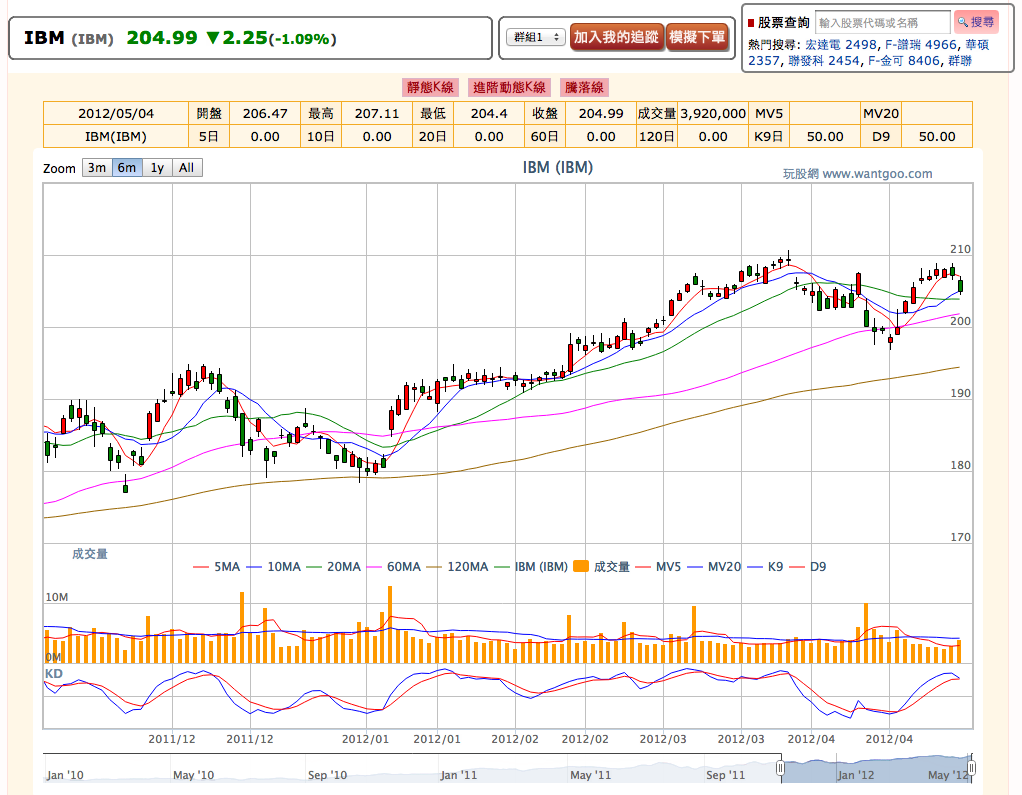This screenshot has height=795, width=1022.
Task: Open the 宏達電 2498 hot search link
Action: (x=841, y=44)
